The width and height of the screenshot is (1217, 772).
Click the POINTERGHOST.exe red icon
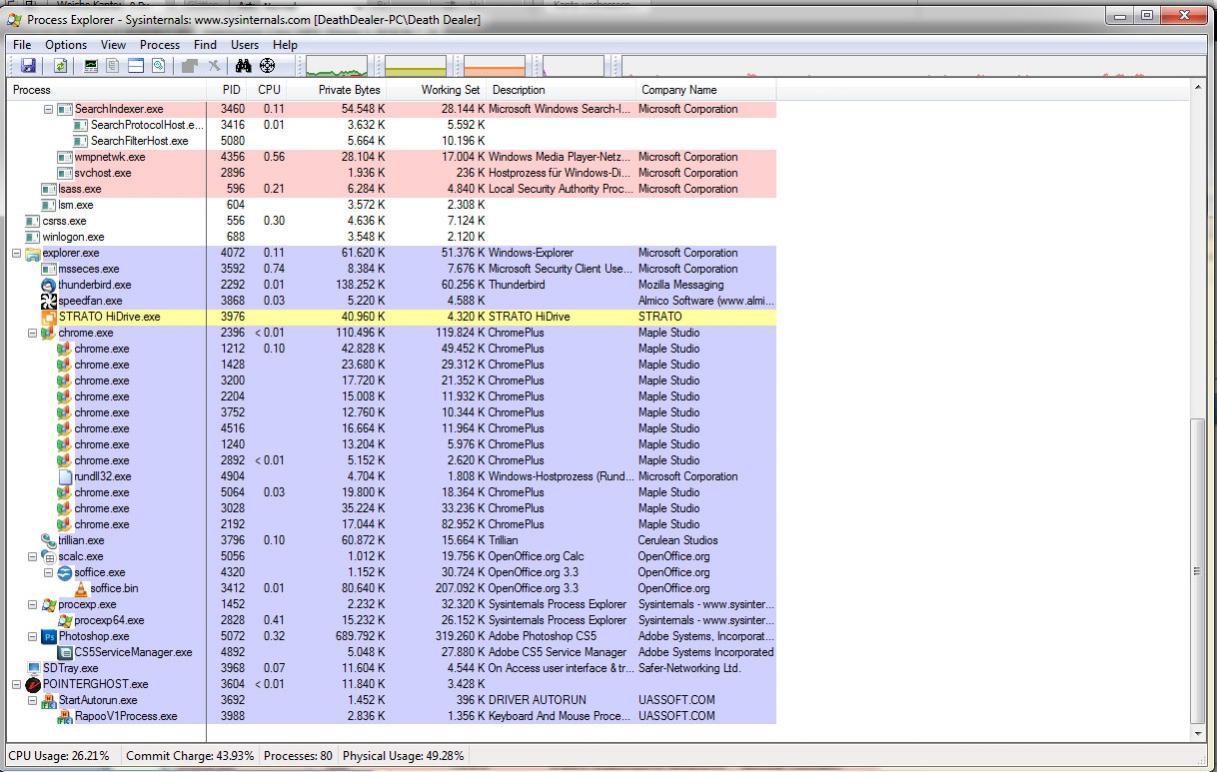pyautogui.click(x=33, y=685)
